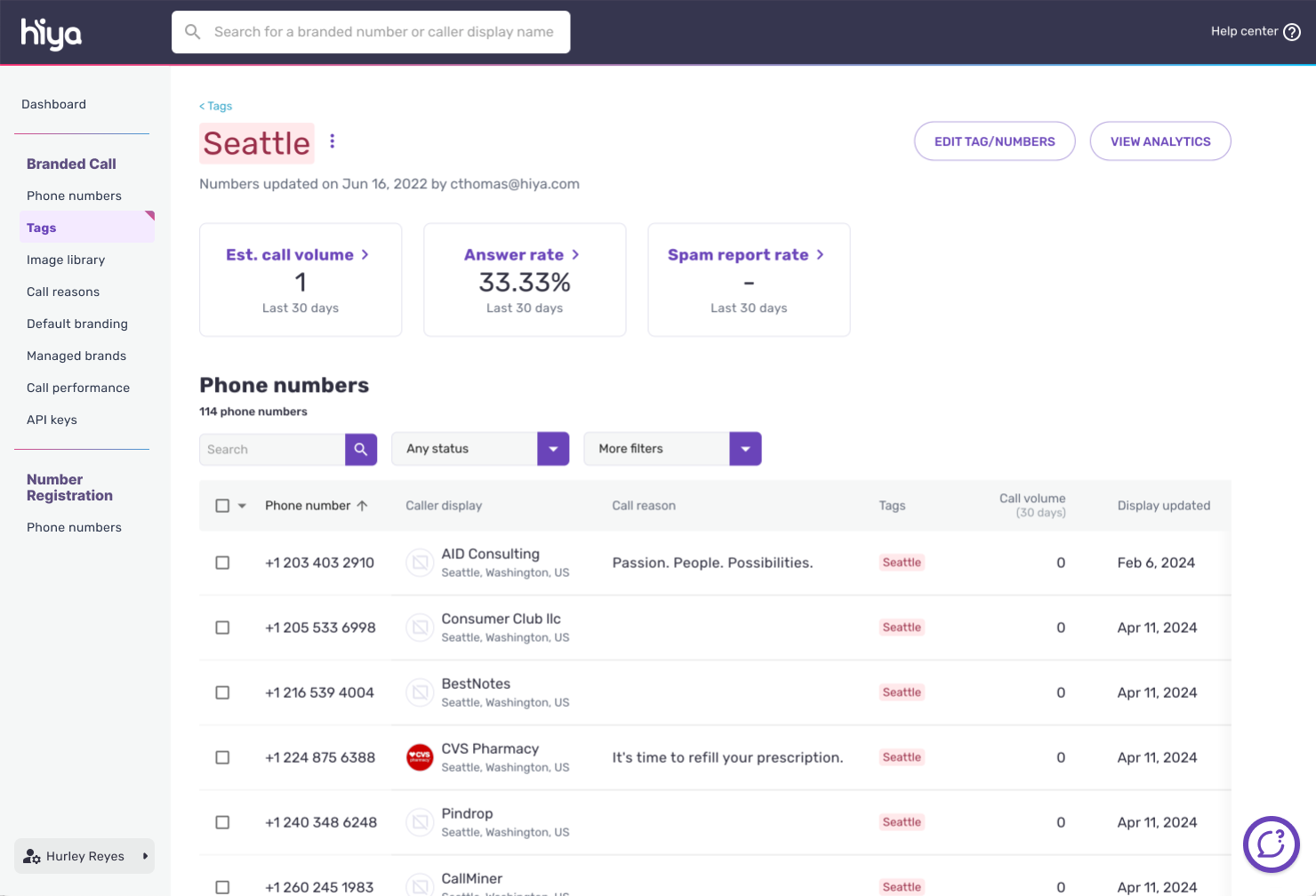Go to Image library in sidebar
Screen dimensions: 1316x896
pyautogui.click(x=66, y=260)
